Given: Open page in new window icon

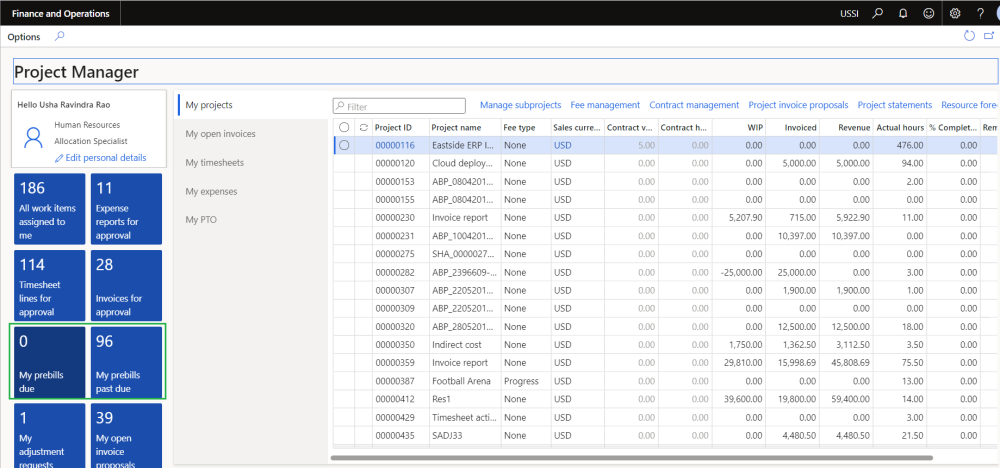Looking at the screenshot, I should pyautogui.click(x=989, y=36).
